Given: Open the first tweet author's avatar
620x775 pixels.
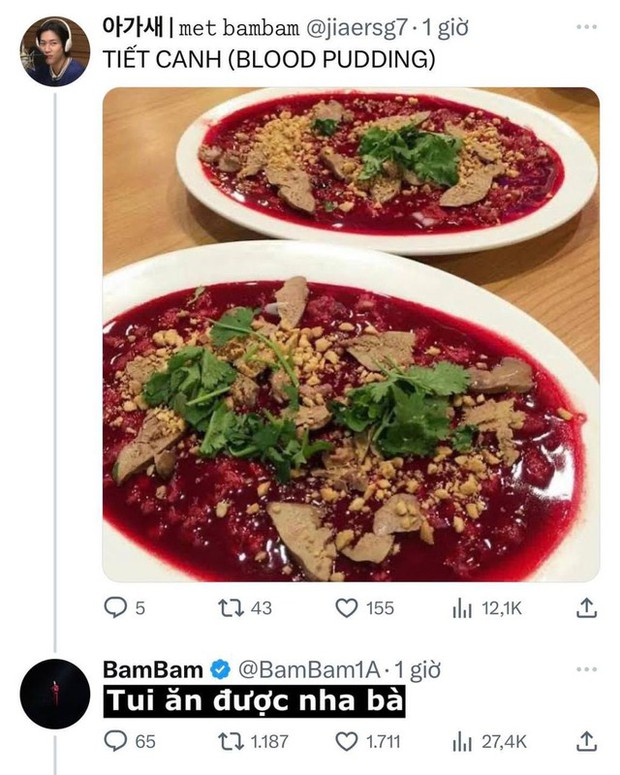Looking at the screenshot, I should click(55, 51).
